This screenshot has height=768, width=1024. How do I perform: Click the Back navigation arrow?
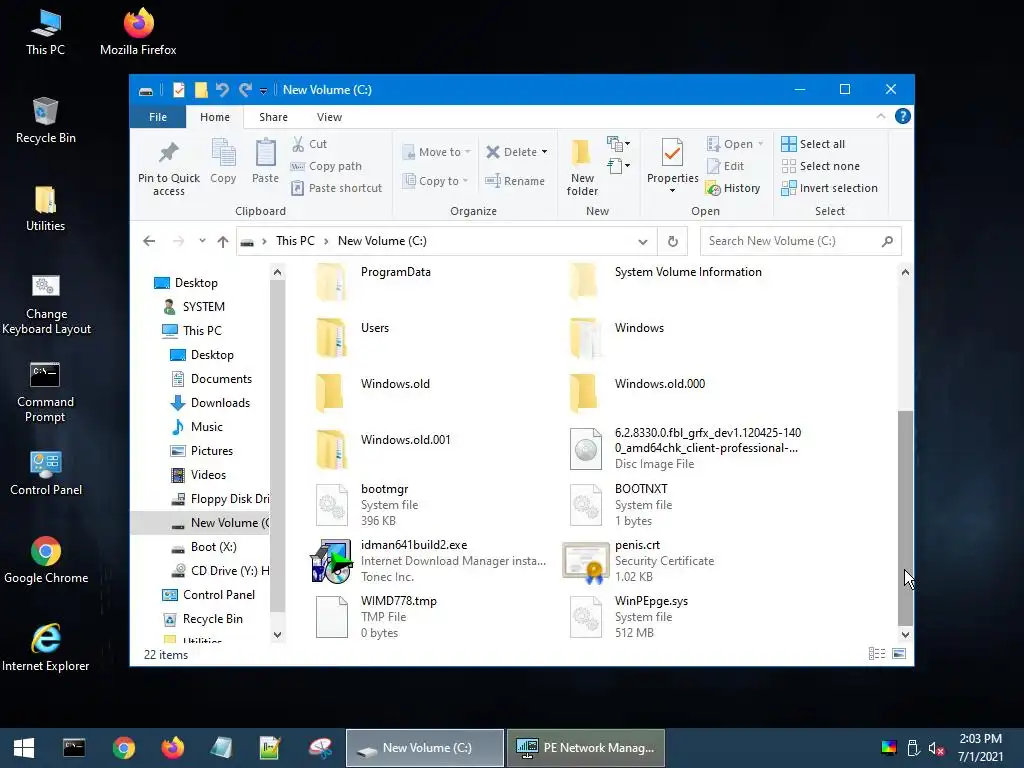coord(149,241)
